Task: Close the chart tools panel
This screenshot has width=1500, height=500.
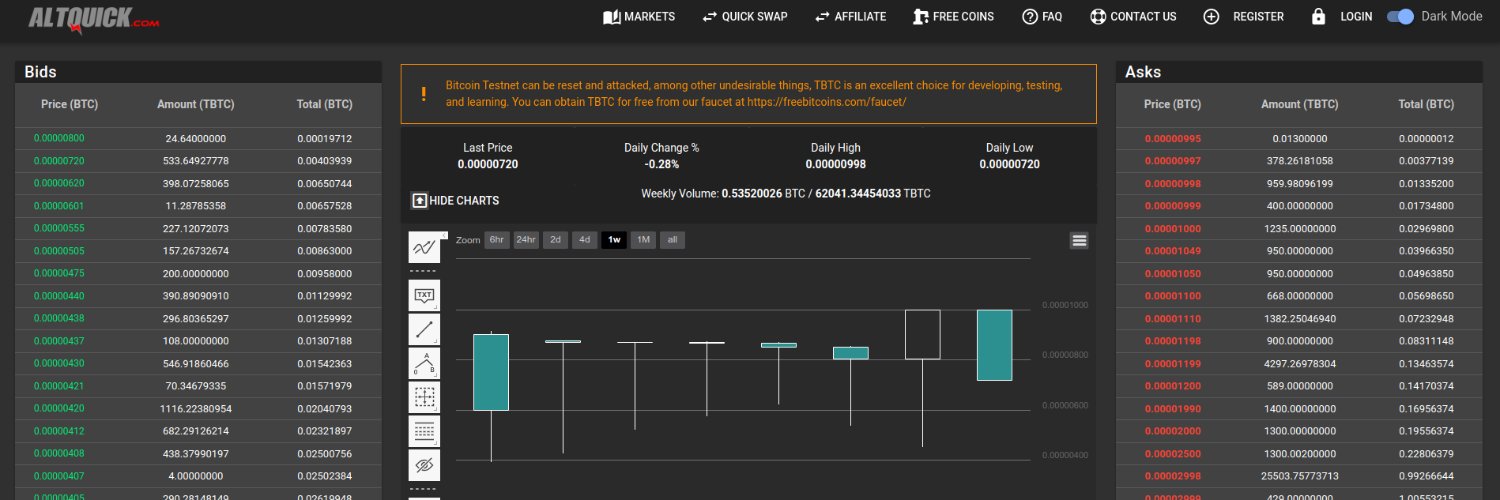Action: pos(443,235)
